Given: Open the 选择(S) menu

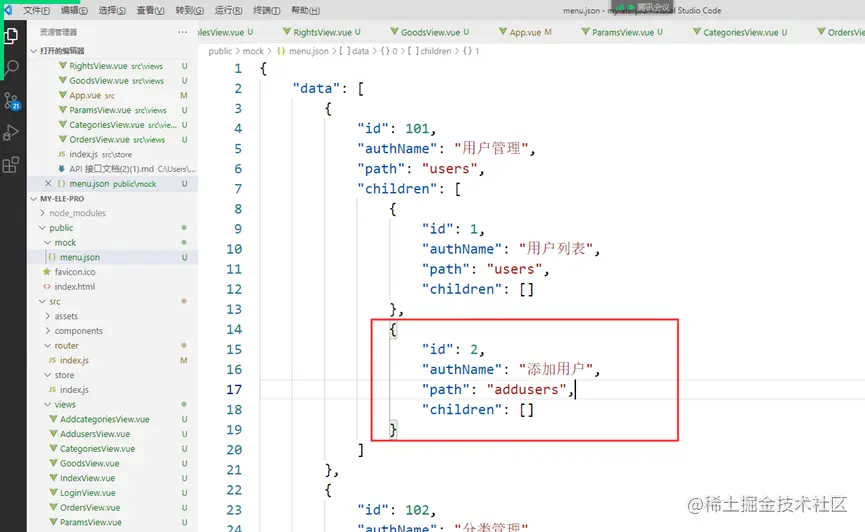Looking at the screenshot, I should tap(112, 10).
